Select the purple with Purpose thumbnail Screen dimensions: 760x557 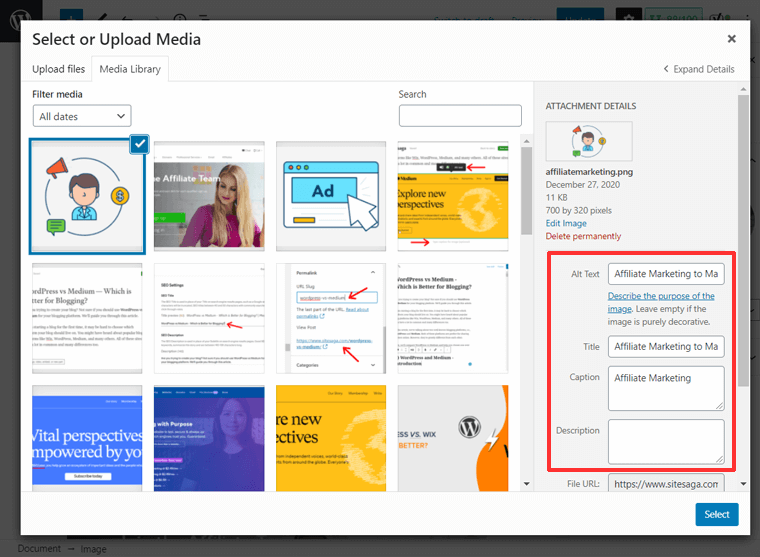(209, 438)
